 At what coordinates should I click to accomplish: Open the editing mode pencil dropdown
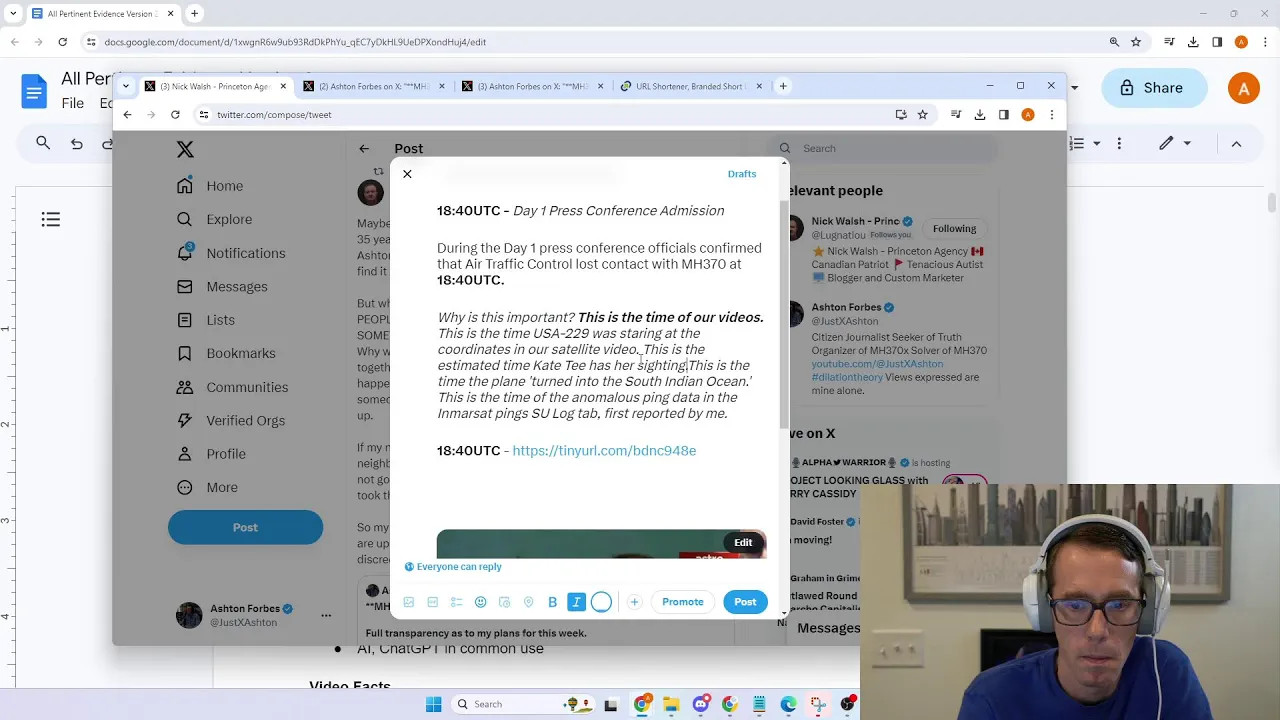coord(1174,144)
